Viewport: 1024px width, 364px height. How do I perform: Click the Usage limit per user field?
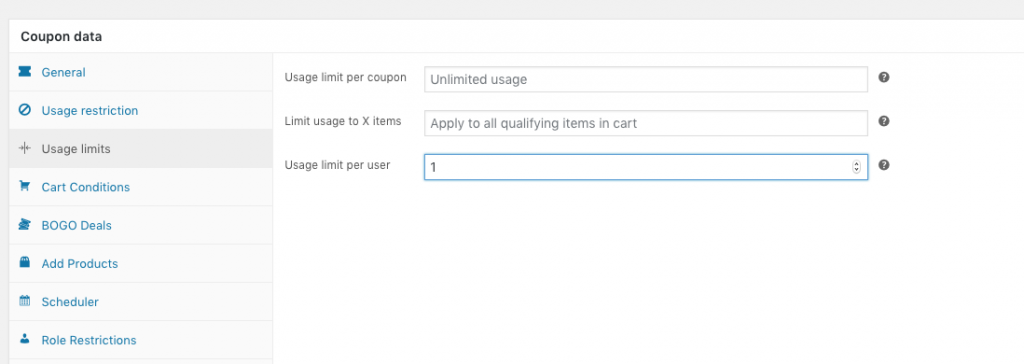[x=646, y=167]
